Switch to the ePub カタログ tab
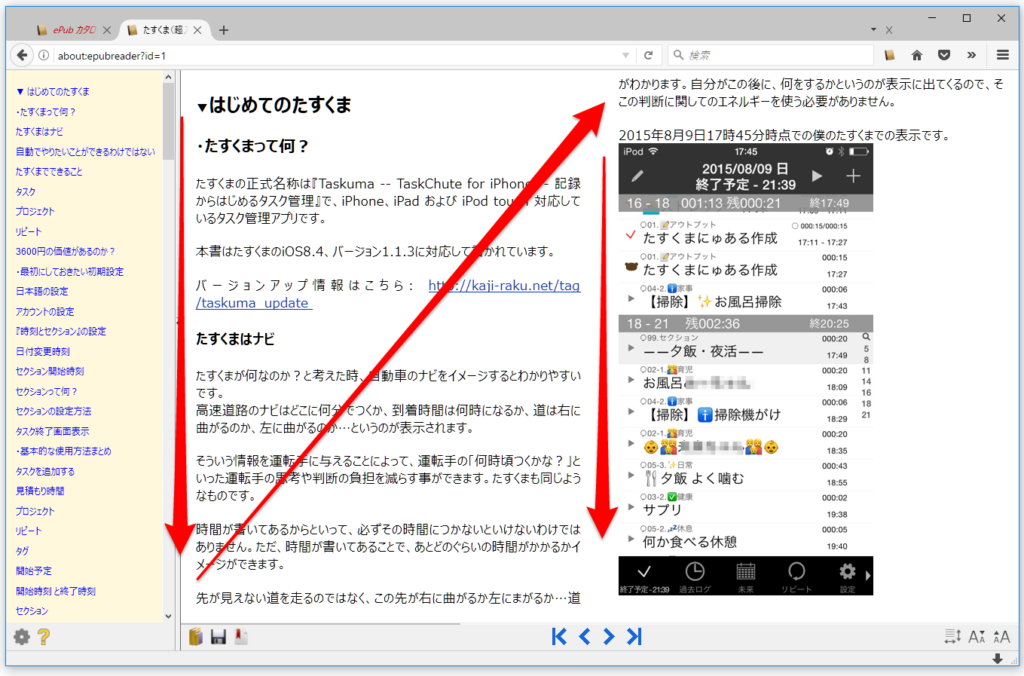 (70, 30)
